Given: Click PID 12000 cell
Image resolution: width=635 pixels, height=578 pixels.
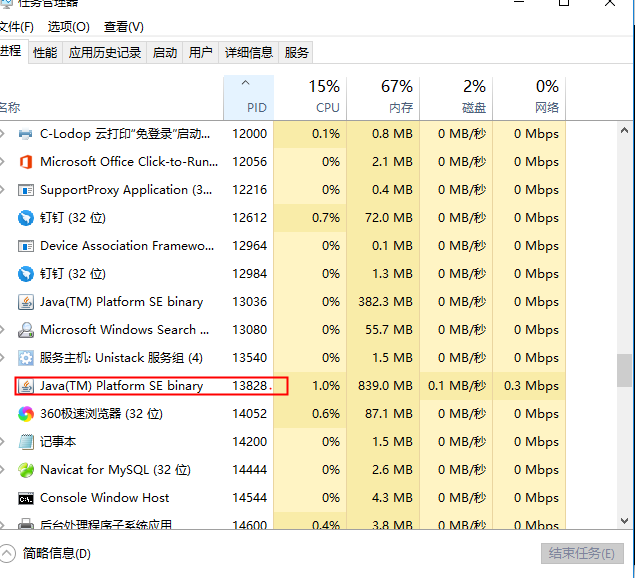Looking at the screenshot, I should (x=249, y=134).
